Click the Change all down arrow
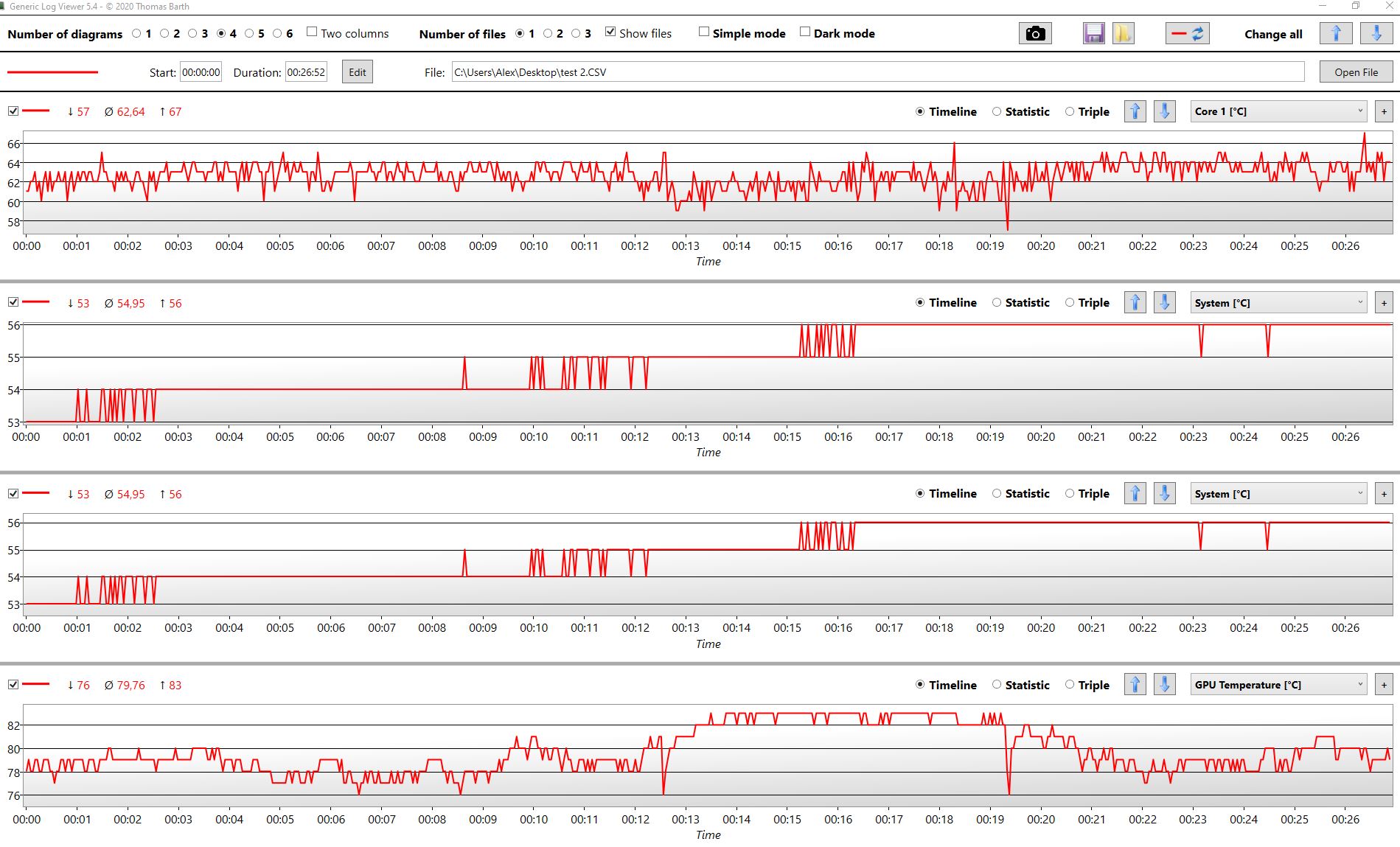 [x=1376, y=34]
